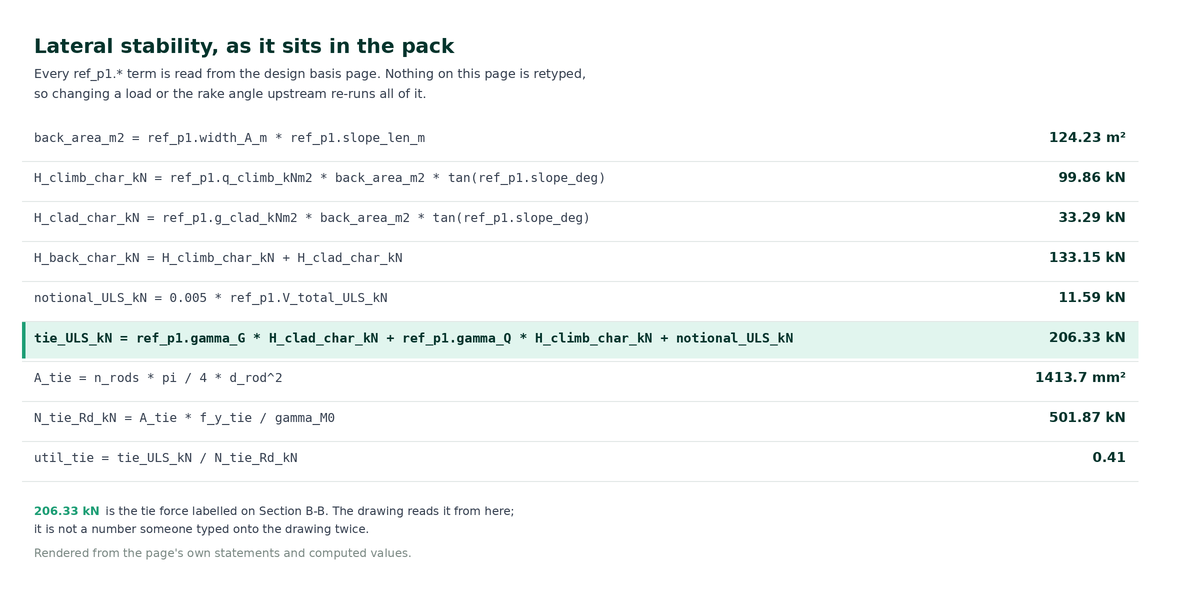Screen dimensions: 1180x602
Task: Click the N_tie_Rd_kN resistance formula
Action: [x=184, y=418]
